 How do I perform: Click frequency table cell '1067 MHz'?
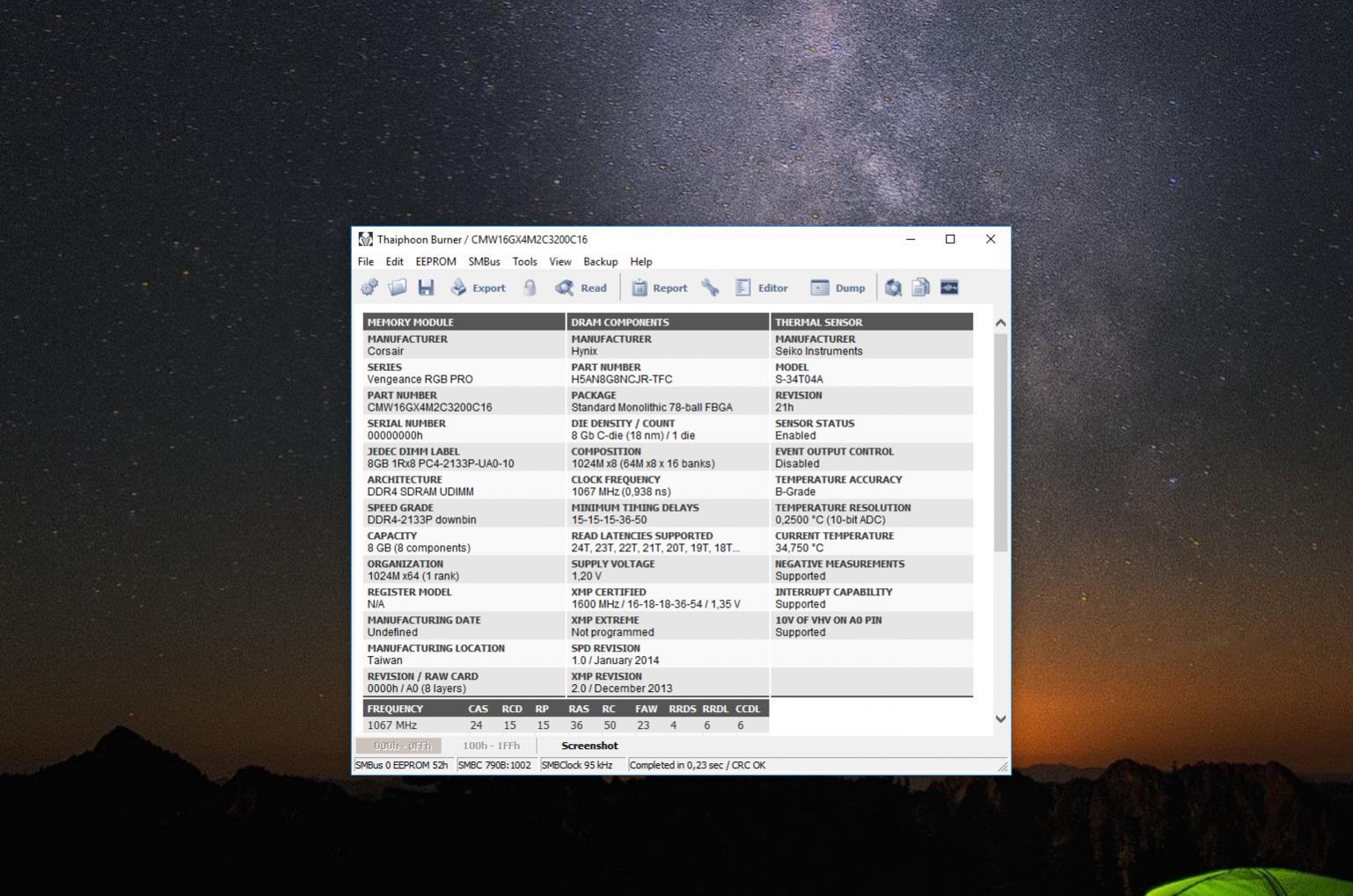(x=392, y=725)
